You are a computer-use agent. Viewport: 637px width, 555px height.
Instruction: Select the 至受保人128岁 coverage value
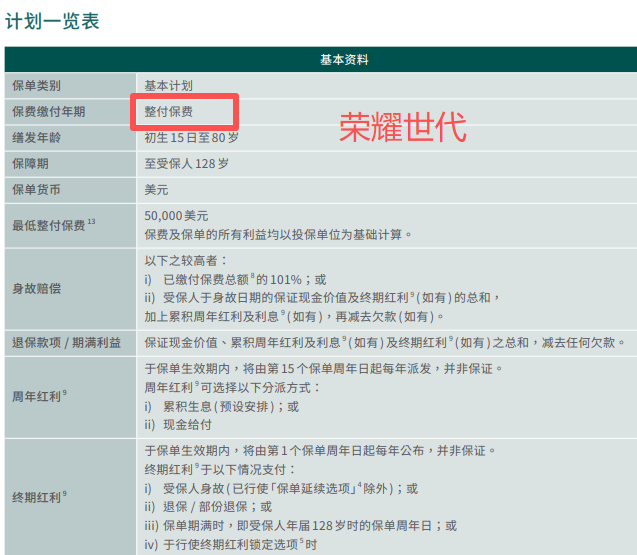(187, 163)
